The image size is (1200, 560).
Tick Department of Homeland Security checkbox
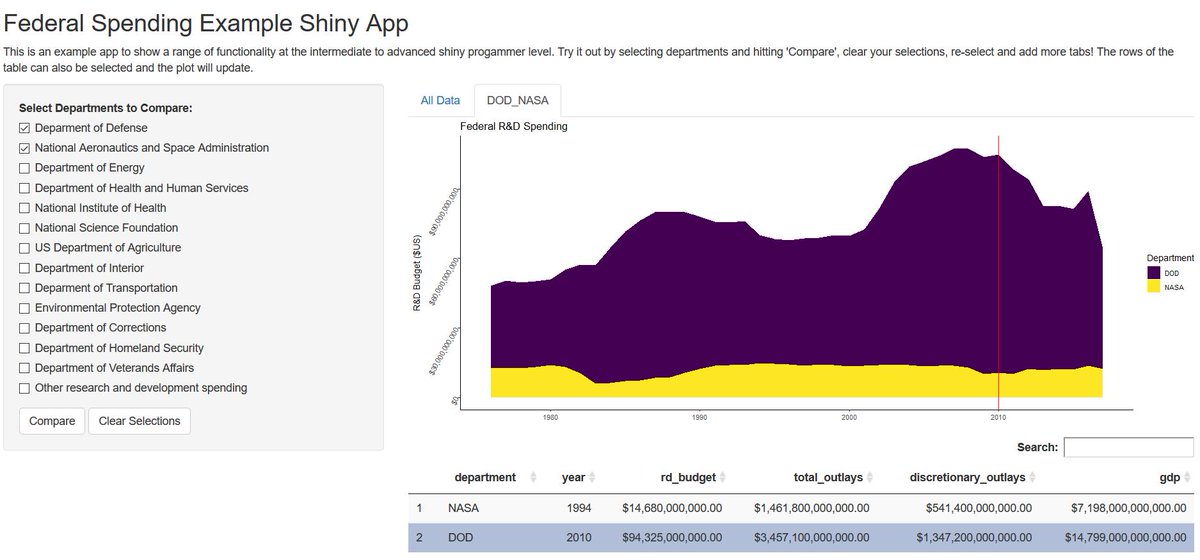(25, 348)
